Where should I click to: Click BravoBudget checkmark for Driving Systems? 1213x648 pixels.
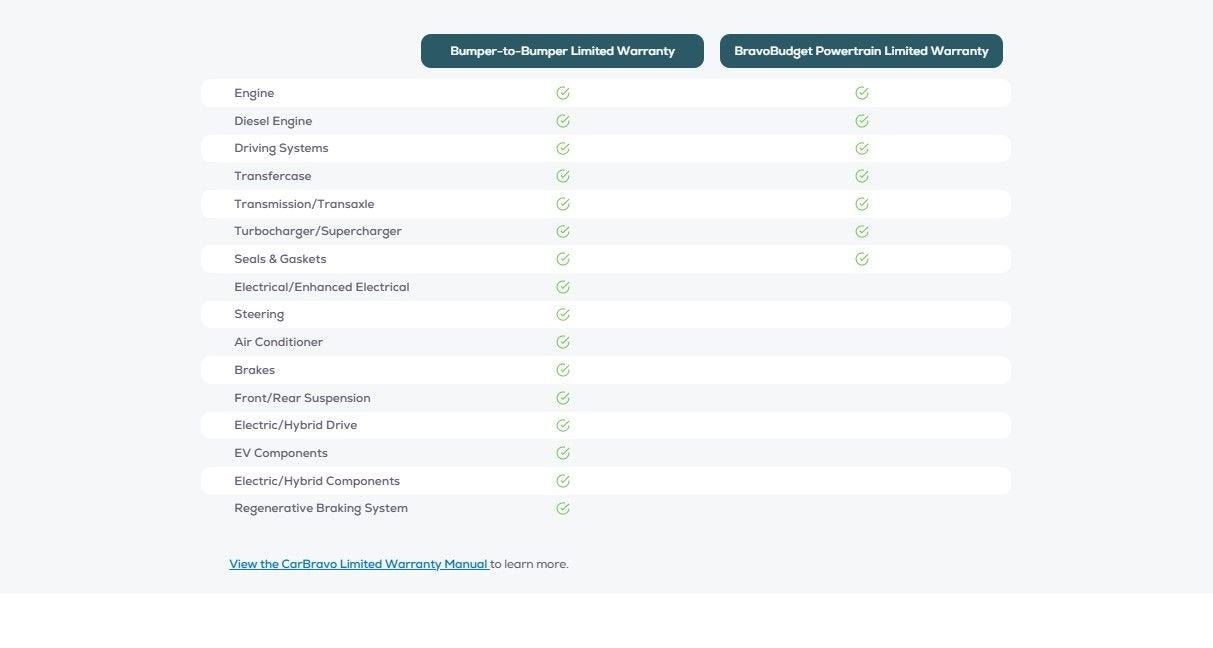tap(862, 148)
